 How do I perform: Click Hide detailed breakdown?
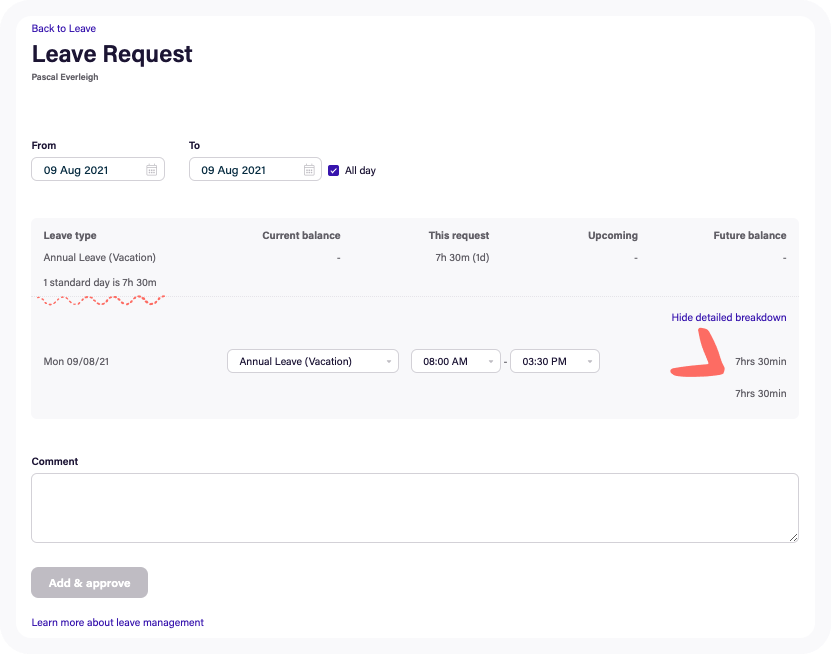[728, 318]
